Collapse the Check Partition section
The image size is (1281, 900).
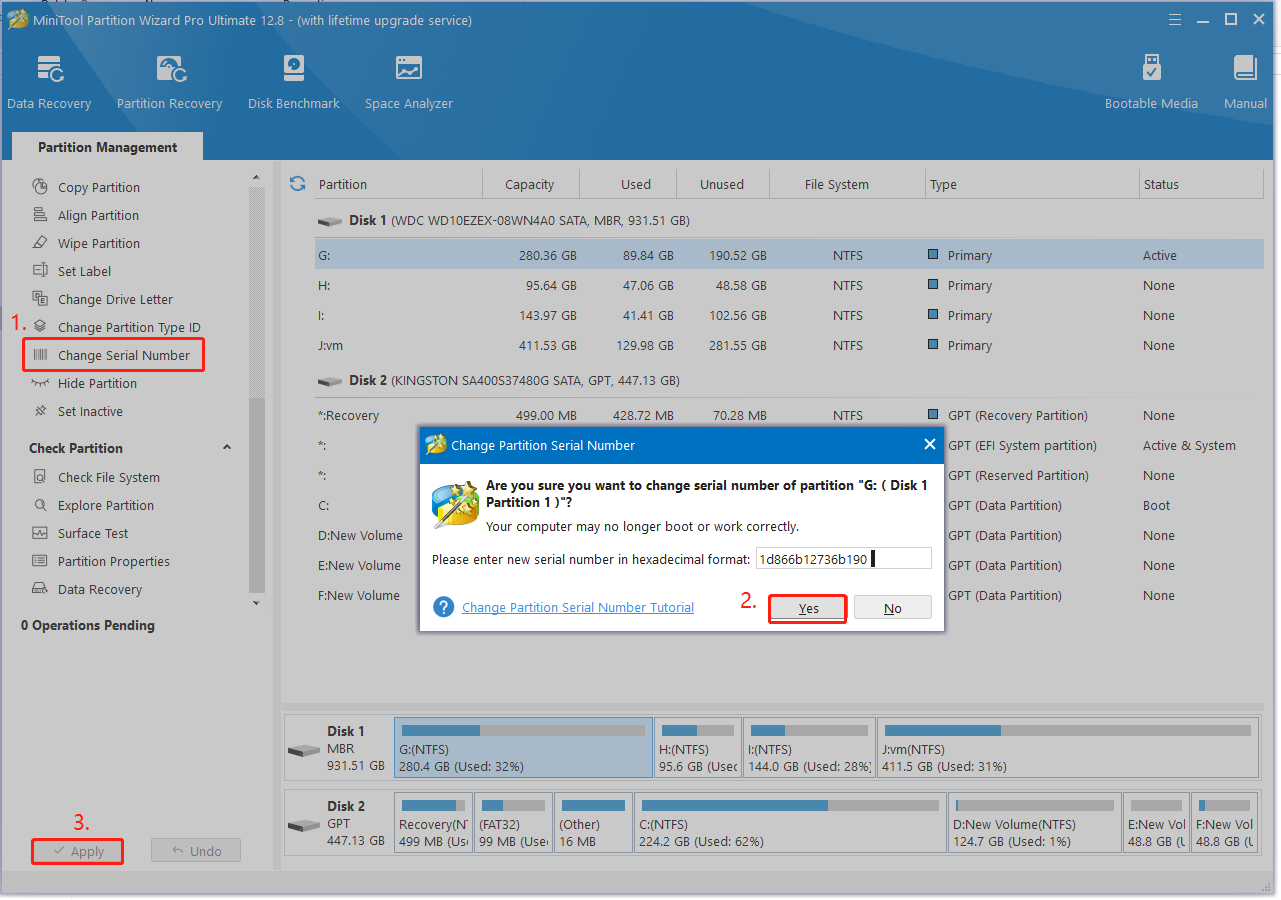tap(227, 448)
